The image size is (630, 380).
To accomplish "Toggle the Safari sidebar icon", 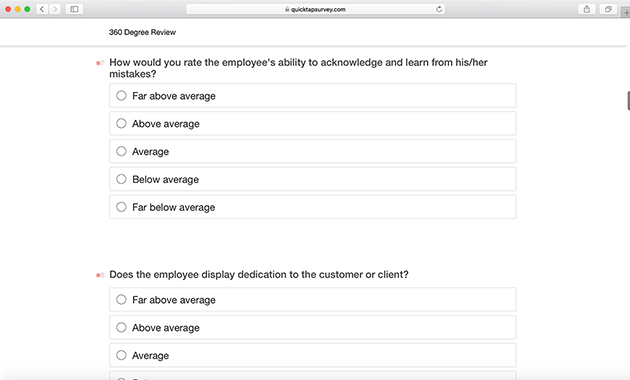I will (x=74, y=9).
